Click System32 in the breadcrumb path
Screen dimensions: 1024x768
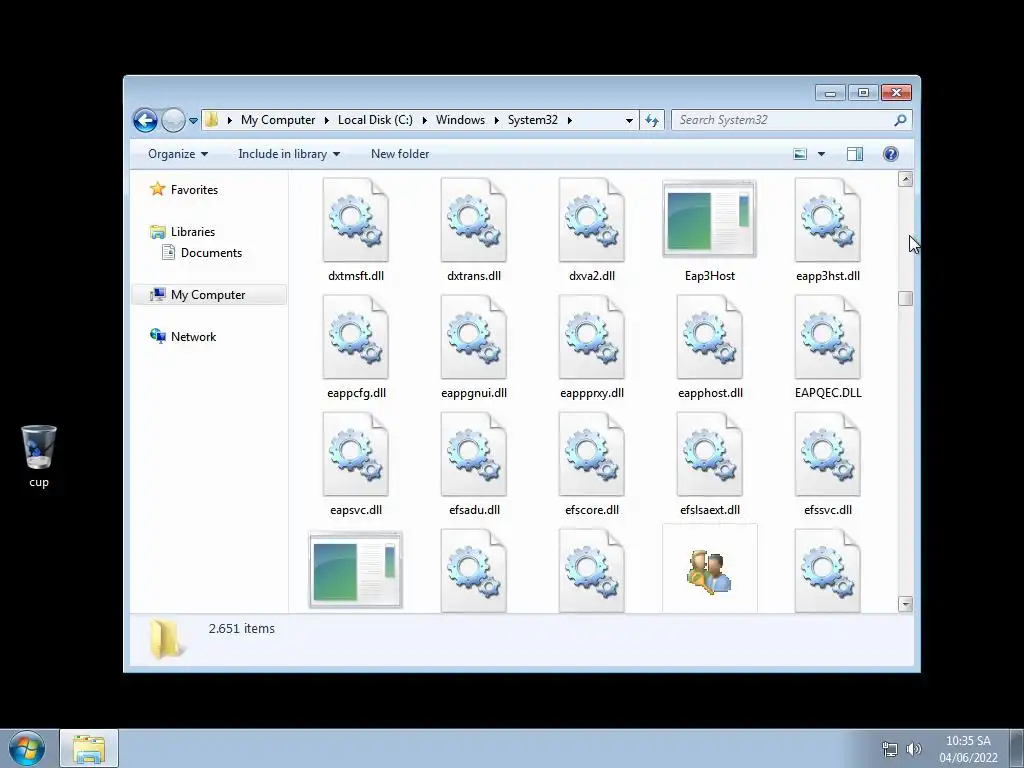pos(533,120)
